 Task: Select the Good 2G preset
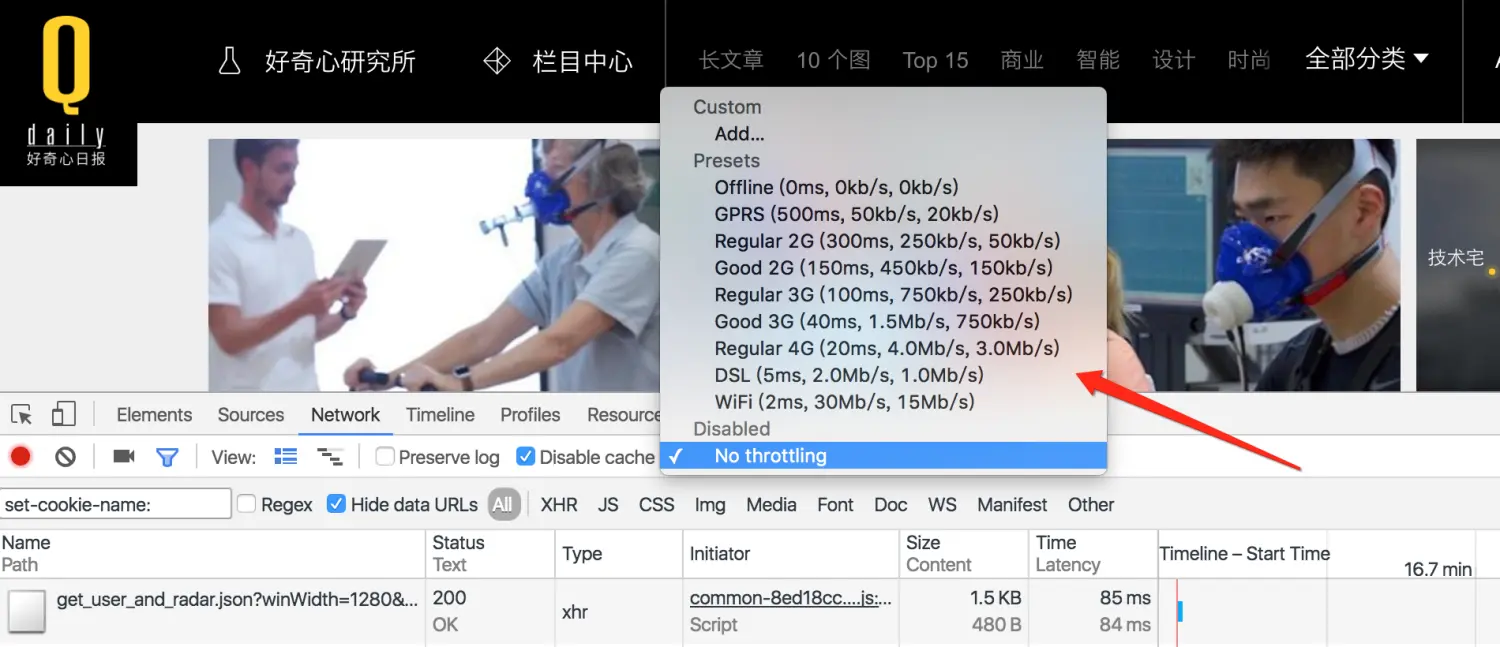pyautogui.click(x=883, y=268)
